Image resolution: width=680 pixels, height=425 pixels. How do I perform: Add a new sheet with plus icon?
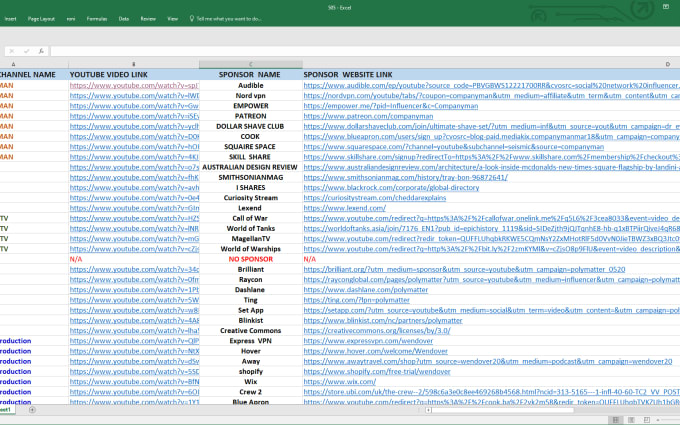(32, 410)
